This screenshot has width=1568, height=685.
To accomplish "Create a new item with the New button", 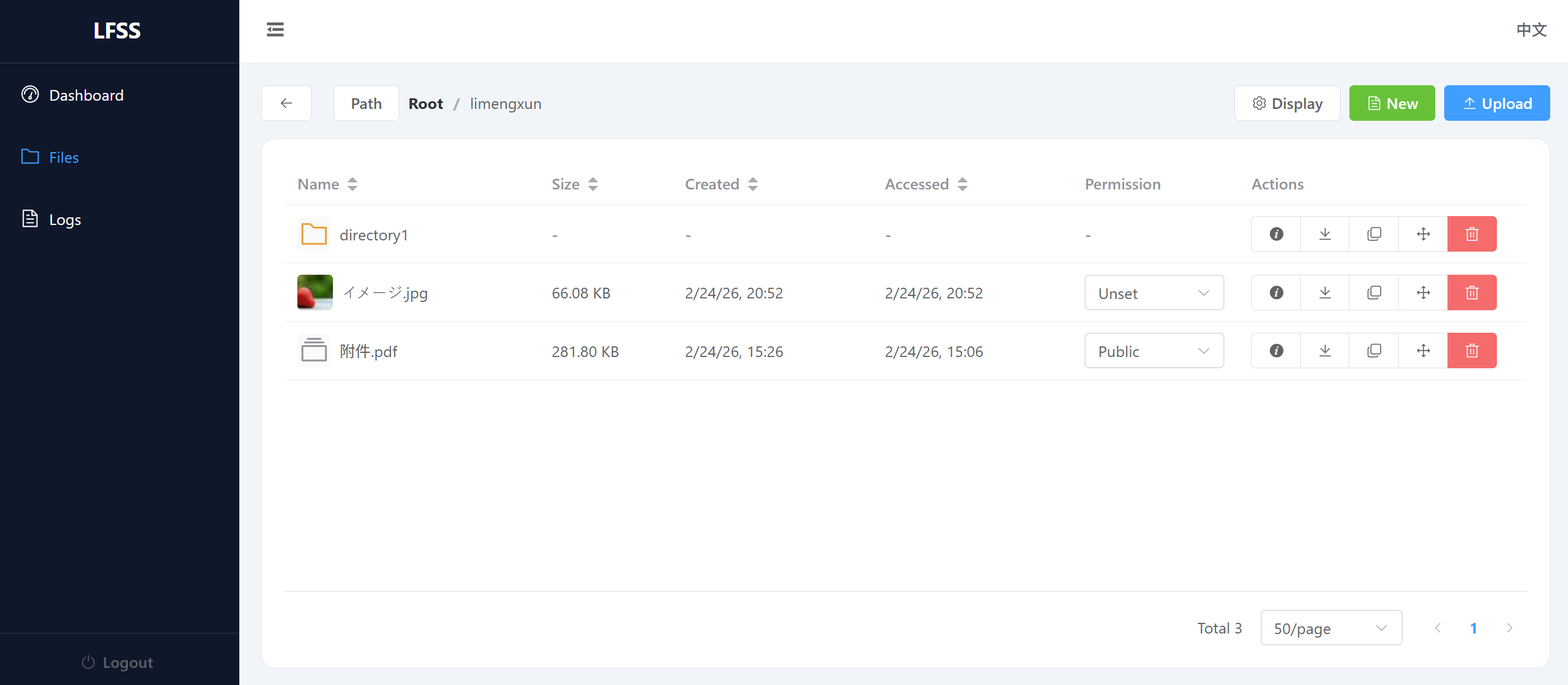I will click(1392, 103).
